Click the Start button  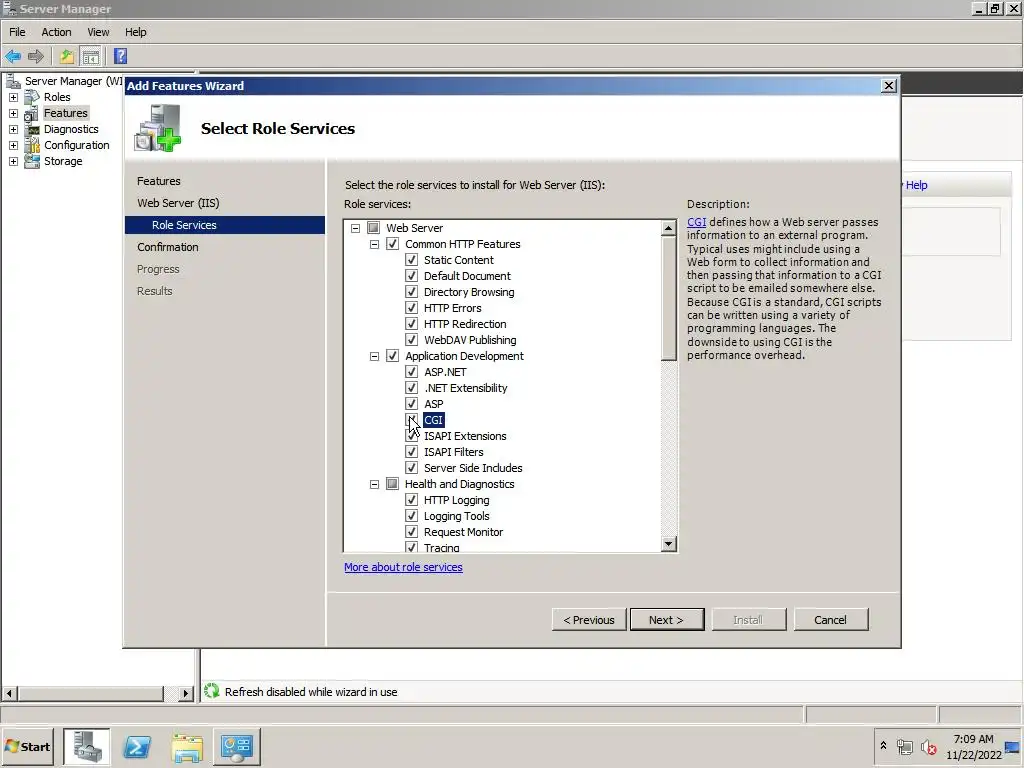[27, 746]
